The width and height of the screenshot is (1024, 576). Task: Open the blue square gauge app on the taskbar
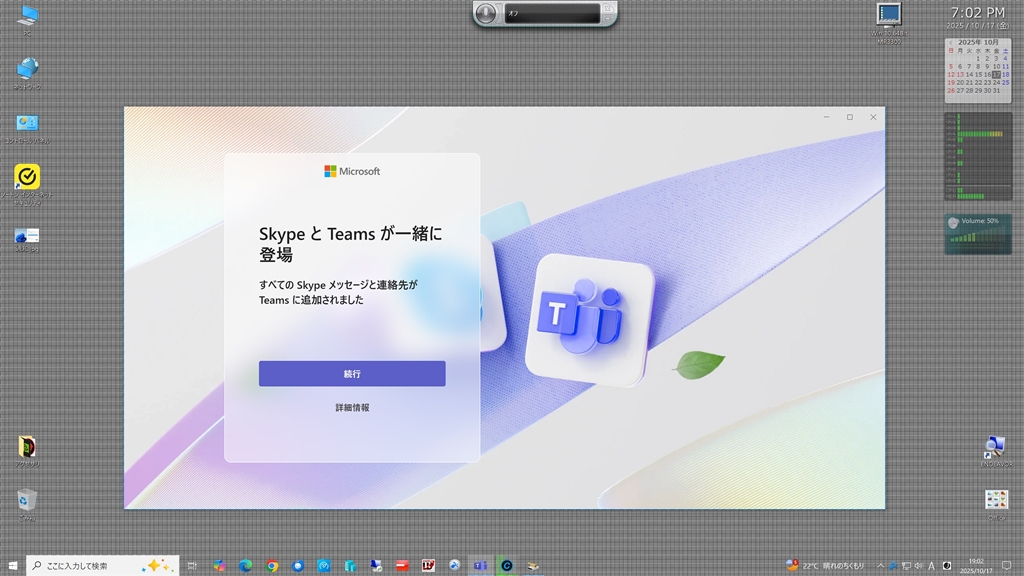click(324, 566)
